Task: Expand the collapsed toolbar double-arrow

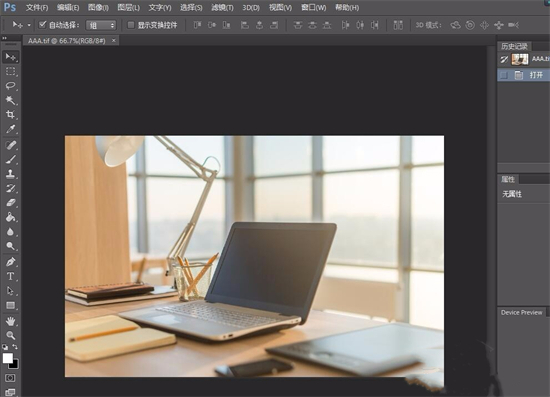Action: coord(4,38)
